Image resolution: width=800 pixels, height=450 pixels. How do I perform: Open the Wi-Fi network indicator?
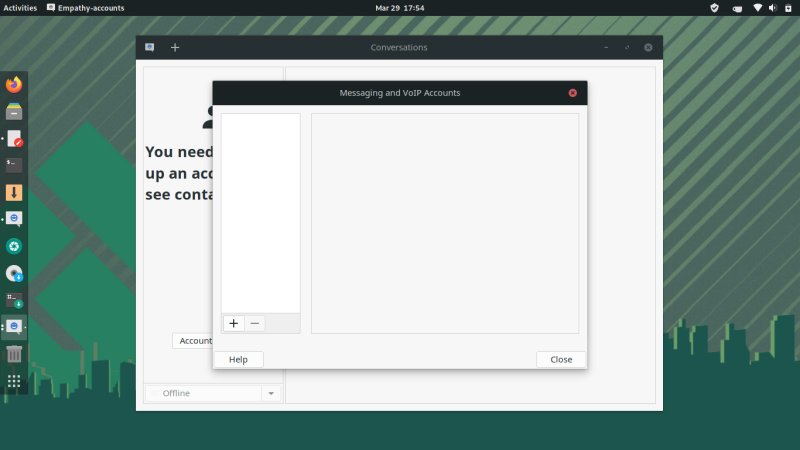758,8
